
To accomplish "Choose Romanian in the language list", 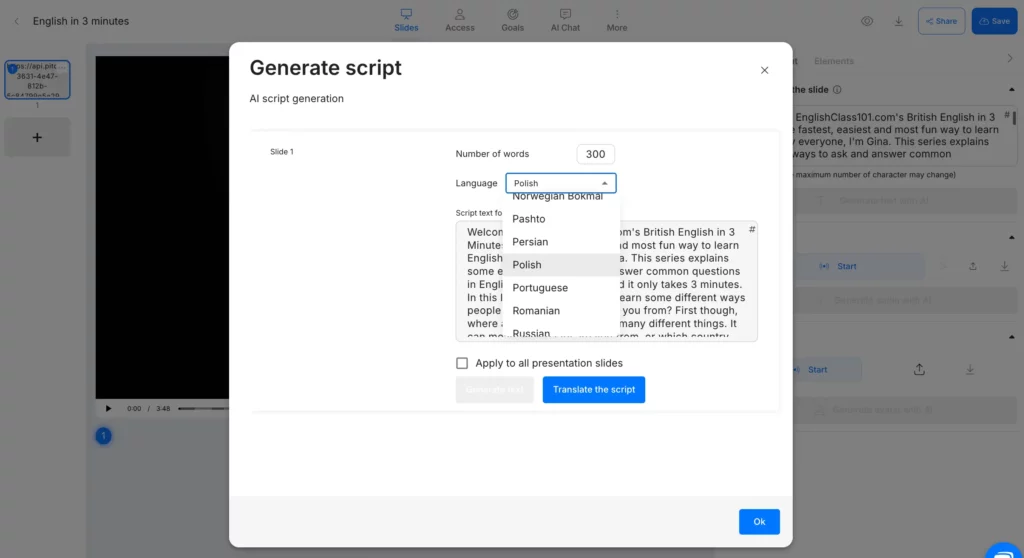I will [536, 311].
